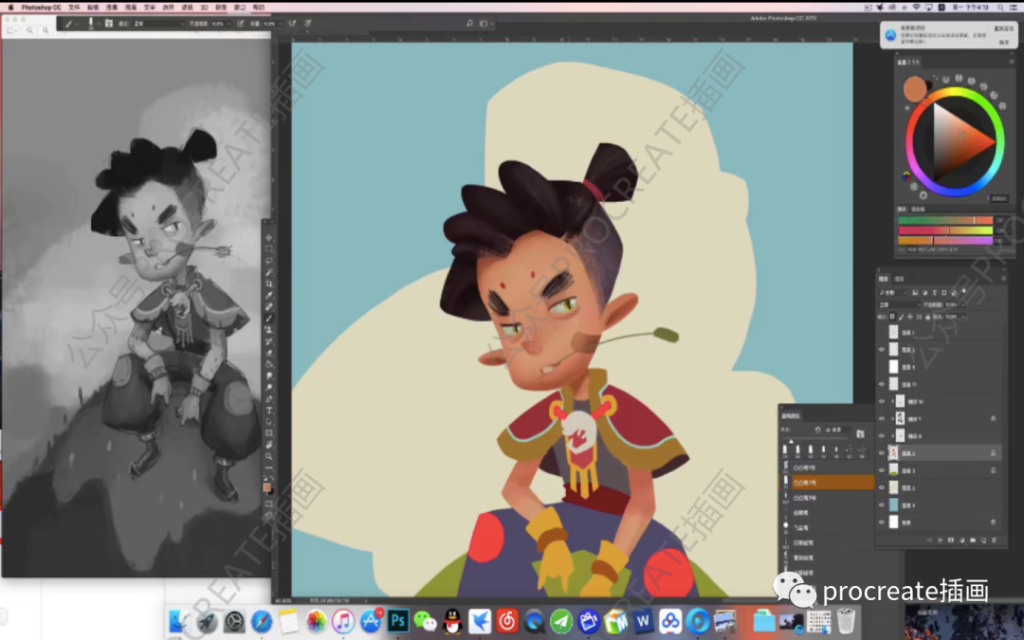The height and width of the screenshot is (640, 1024).
Task: Launch QQ penguin app in the Dock
Action: click(x=452, y=621)
